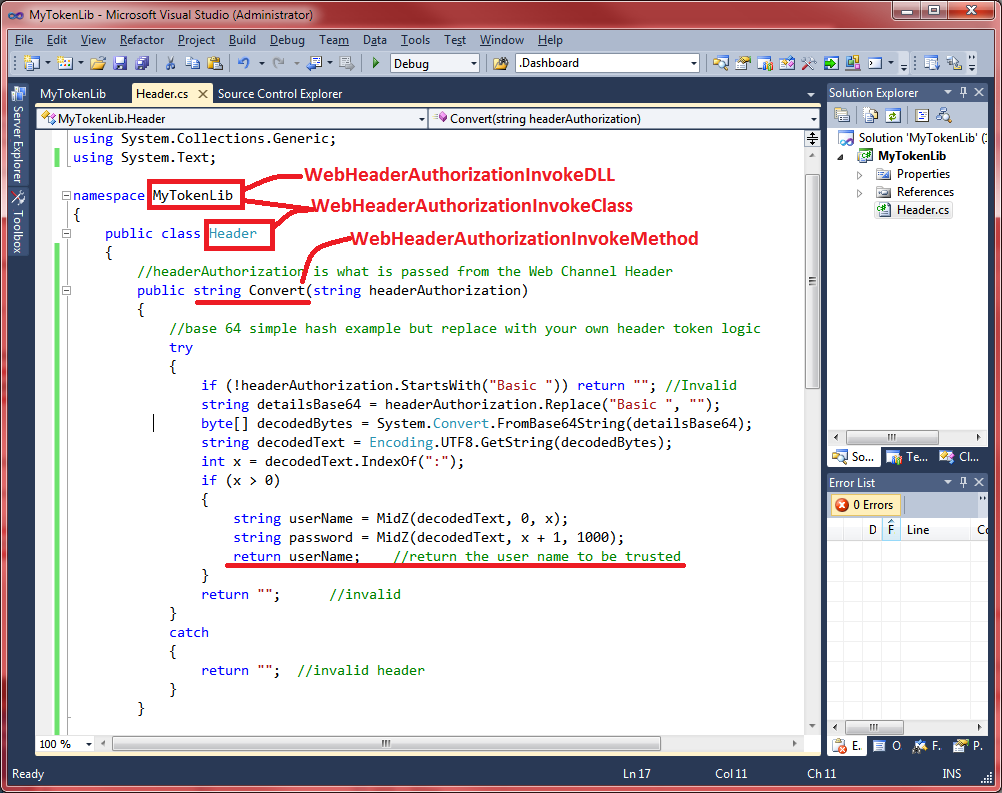Open the Build menu

[x=242, y=40]
